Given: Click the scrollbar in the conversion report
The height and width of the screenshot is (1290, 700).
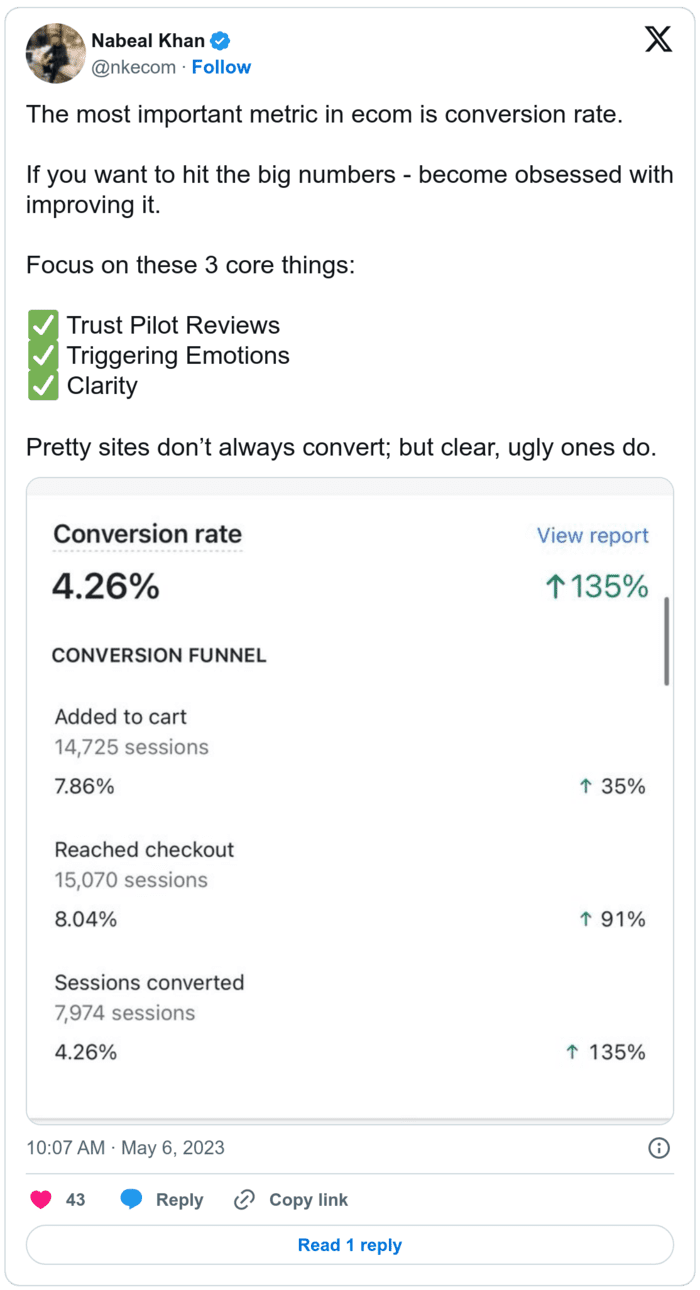Looking at the screenshot, I should click(x=666, y=642).
